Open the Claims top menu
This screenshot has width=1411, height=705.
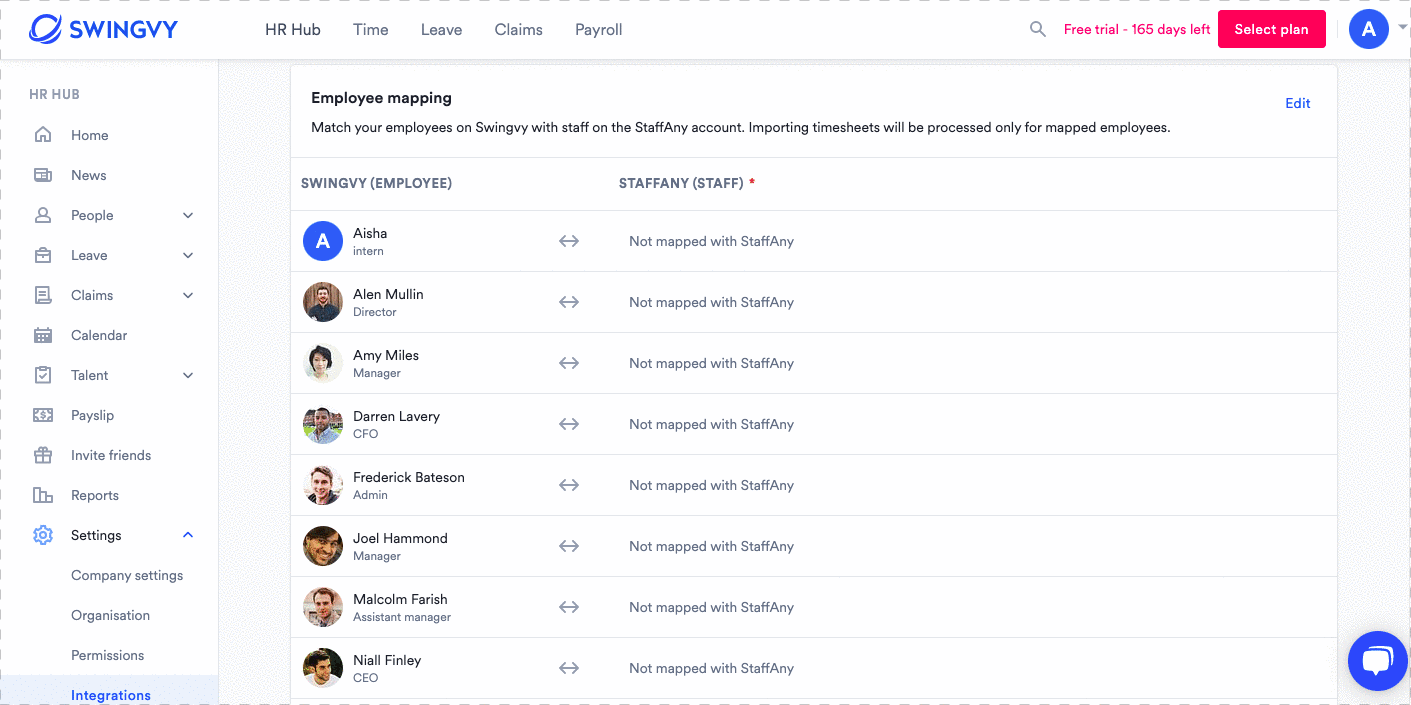point(518,29)
